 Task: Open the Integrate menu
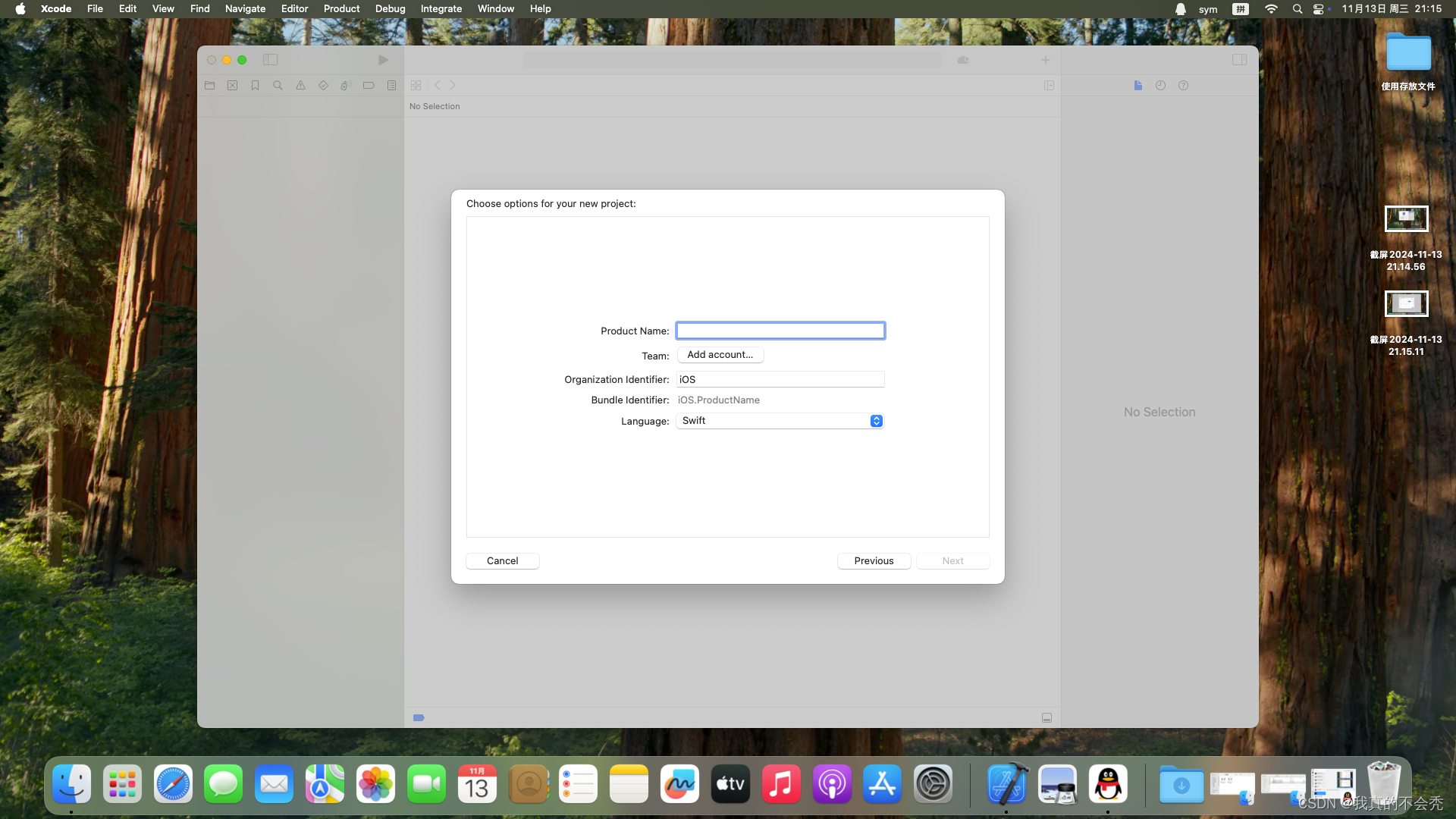(x=441, y=9)
